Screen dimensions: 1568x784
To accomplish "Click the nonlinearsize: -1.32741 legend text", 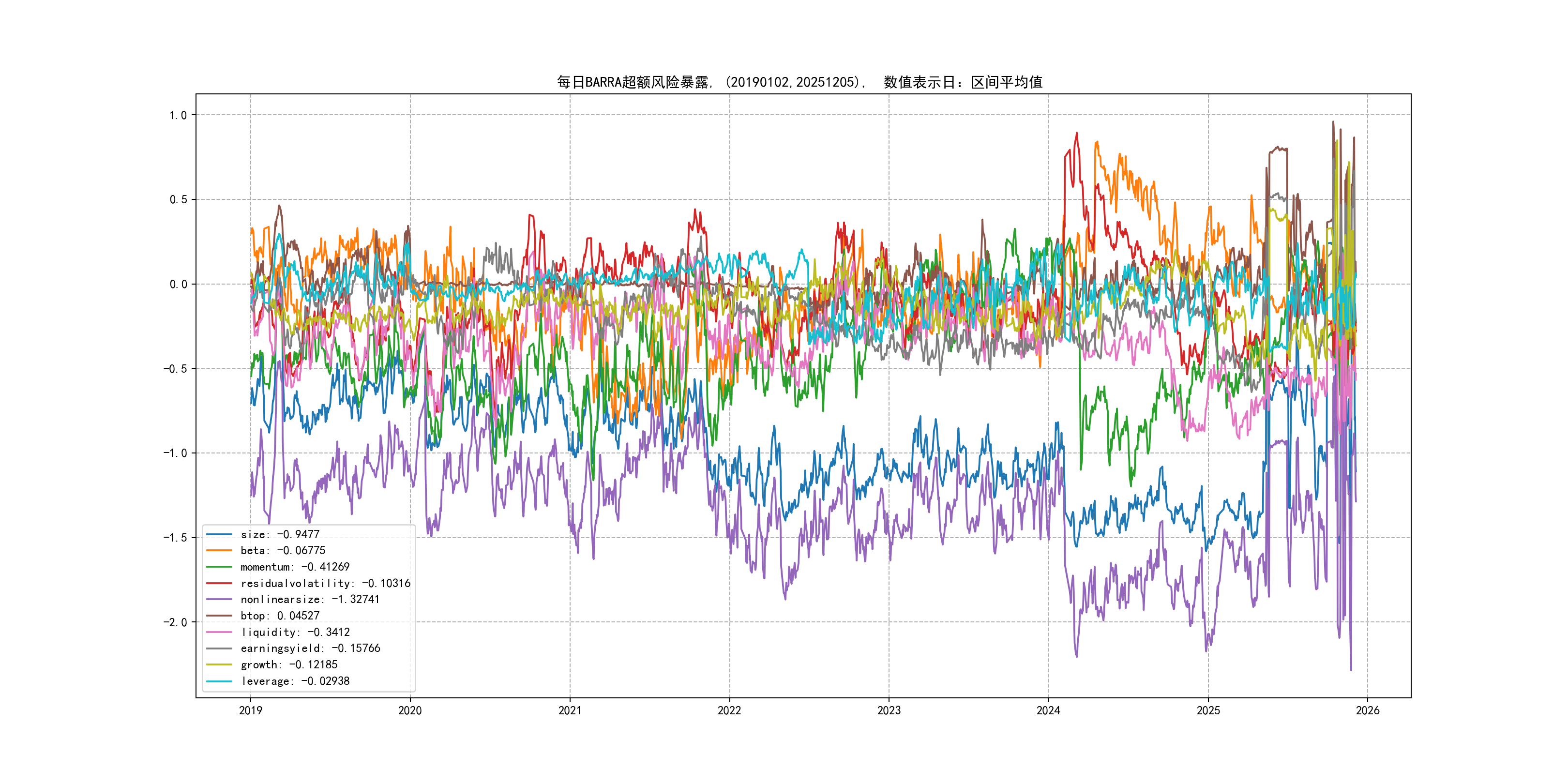I will [310, 600].
